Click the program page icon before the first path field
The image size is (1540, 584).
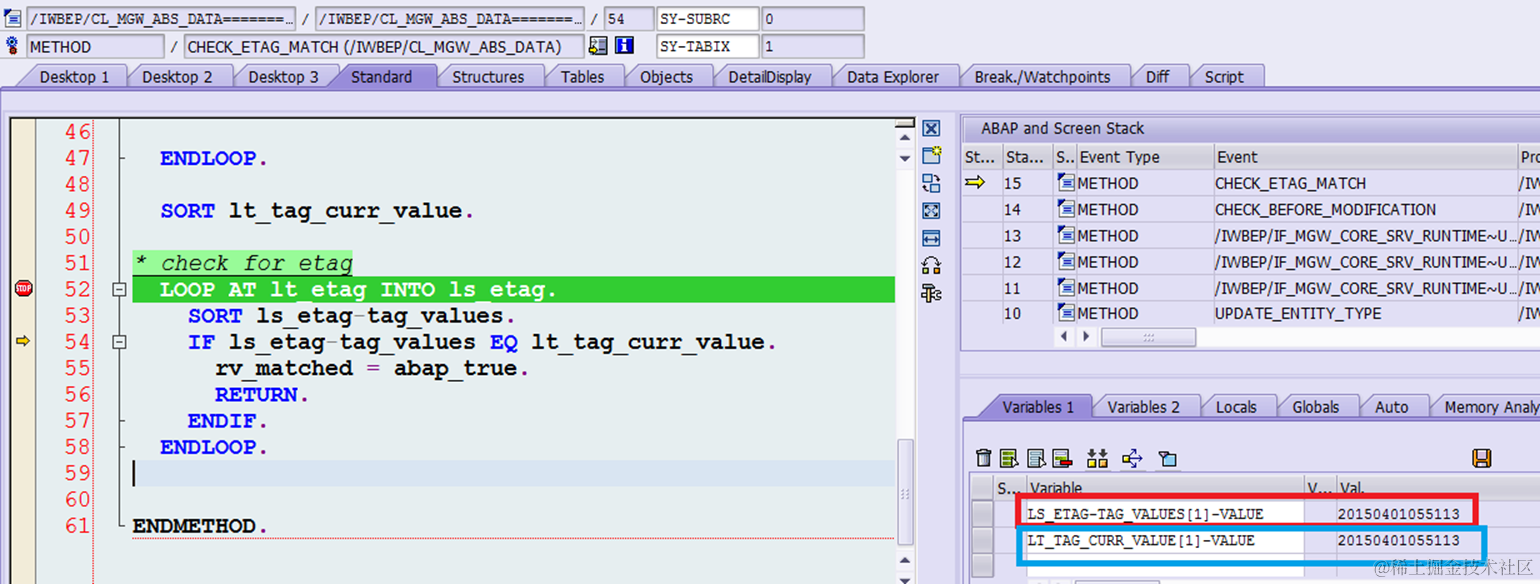[x=13, y=19]
